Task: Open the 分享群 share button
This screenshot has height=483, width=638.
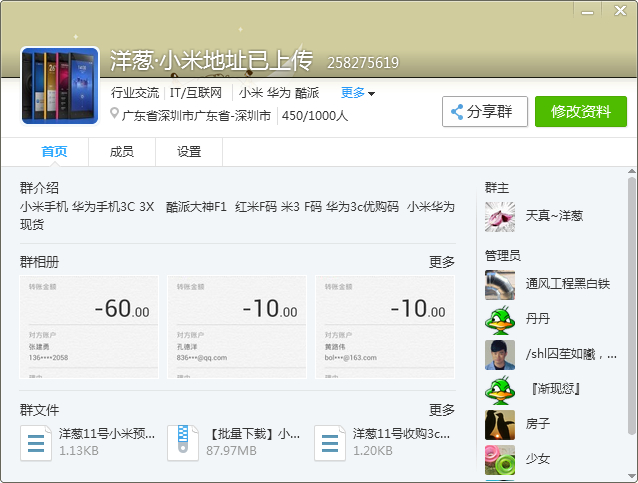Action: point(485,111)
